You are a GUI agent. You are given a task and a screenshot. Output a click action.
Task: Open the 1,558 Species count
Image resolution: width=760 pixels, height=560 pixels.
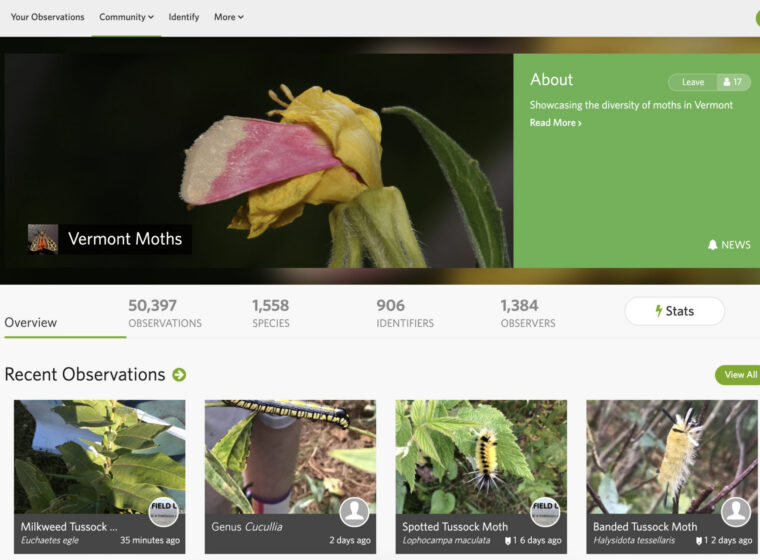point(270,313)
